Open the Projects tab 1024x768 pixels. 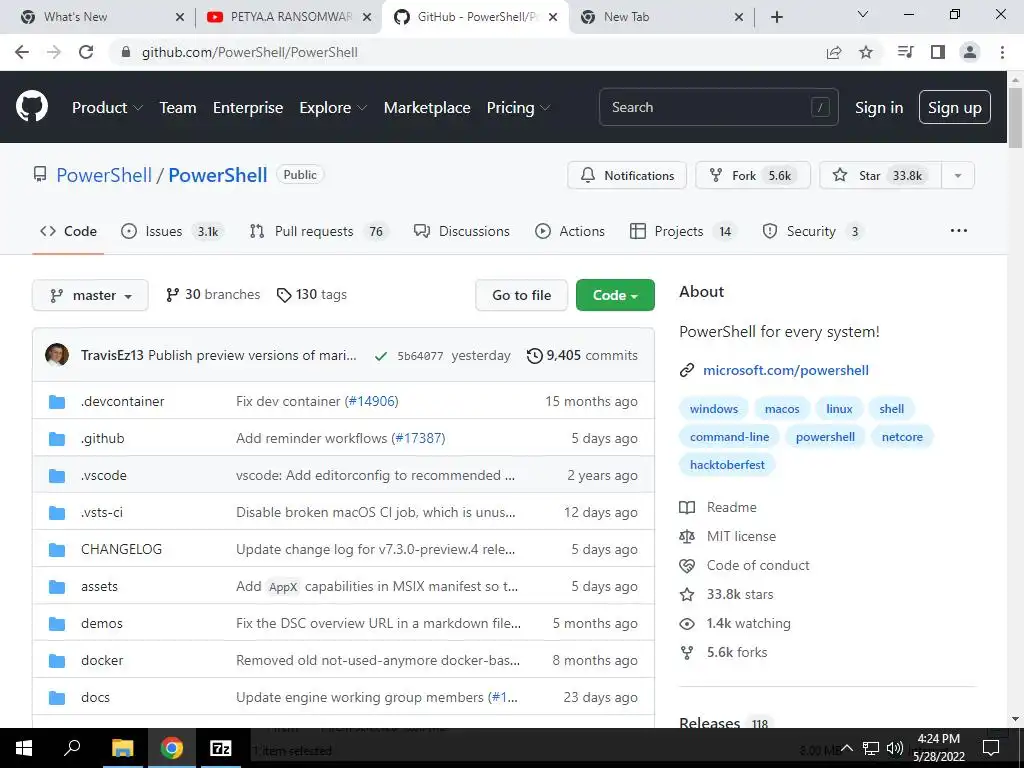coord(682,231)
